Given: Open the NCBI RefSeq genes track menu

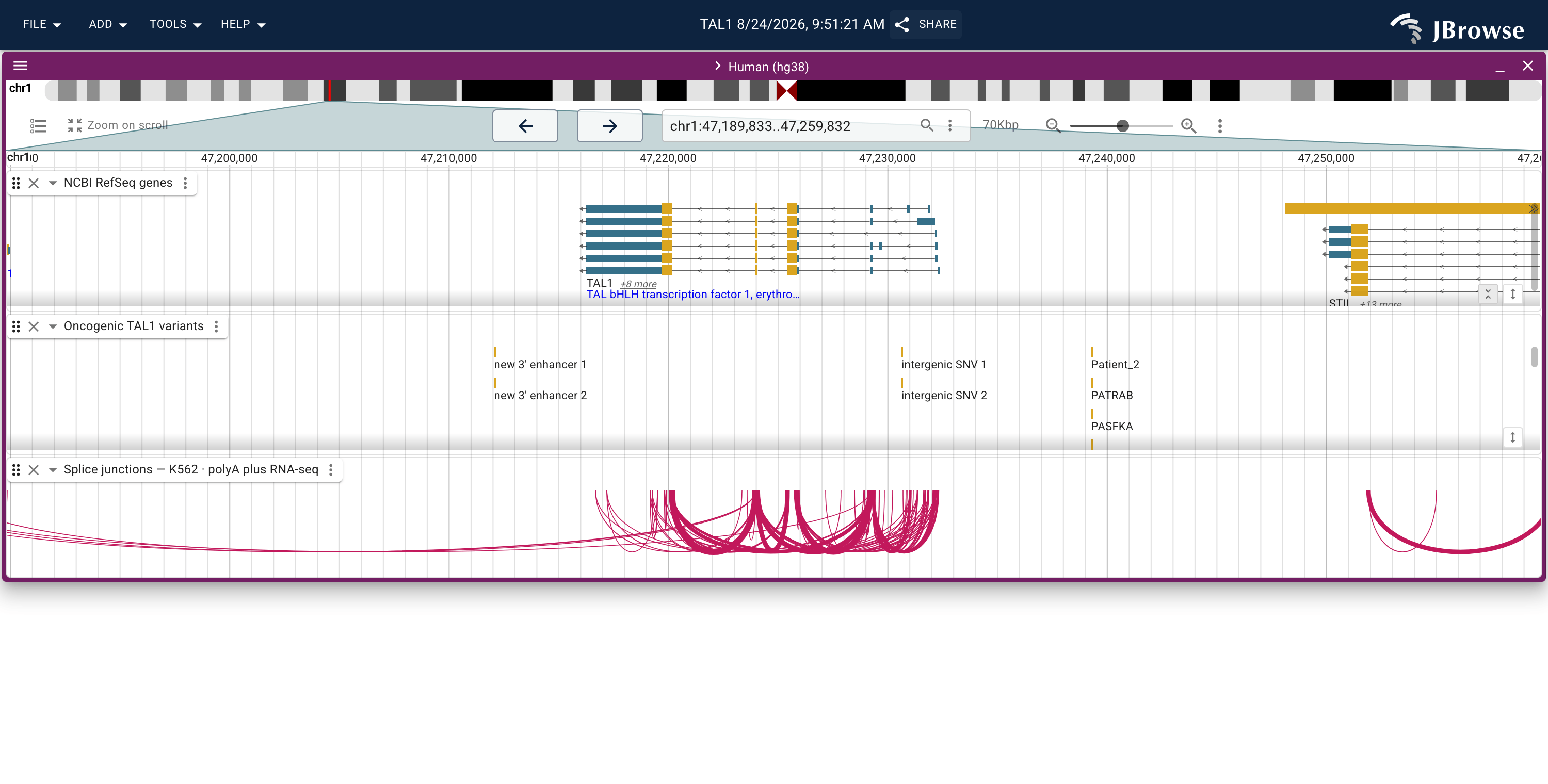Looking at the screenshot, I should coord(186,183).
